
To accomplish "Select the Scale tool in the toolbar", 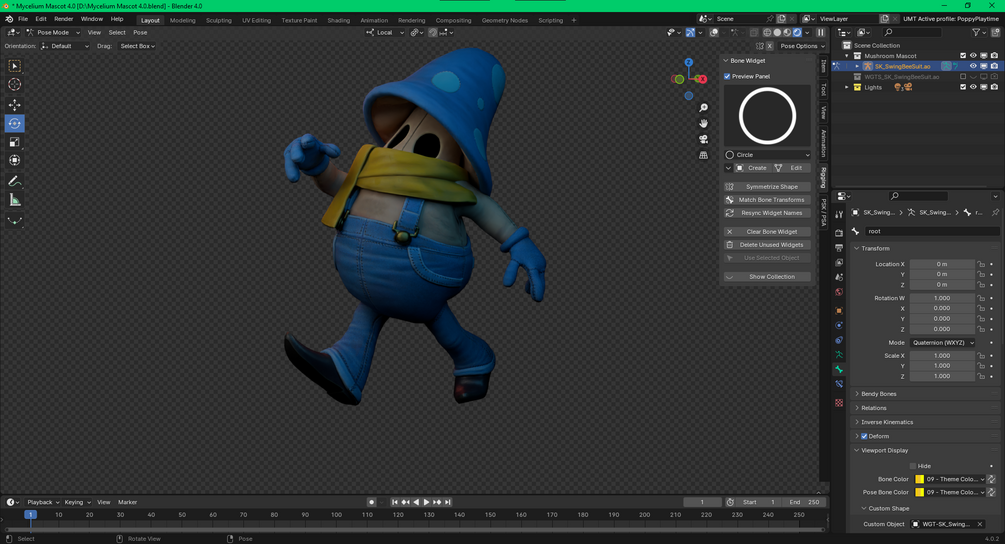I will [x=15, y=142].
